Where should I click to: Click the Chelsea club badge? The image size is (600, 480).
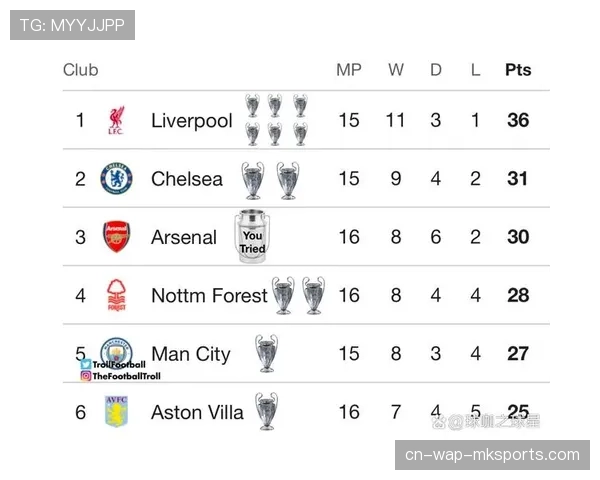tap(116, 179)
